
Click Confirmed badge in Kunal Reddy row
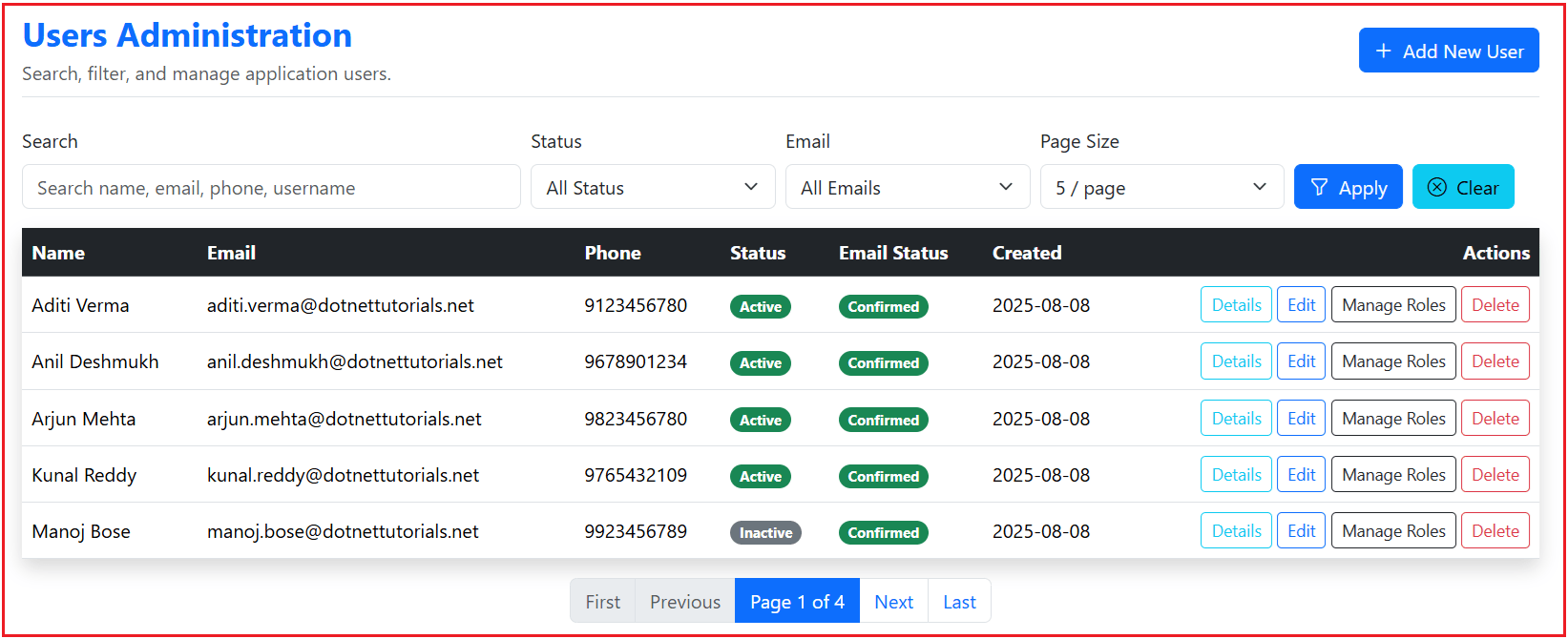coord(884,476)
